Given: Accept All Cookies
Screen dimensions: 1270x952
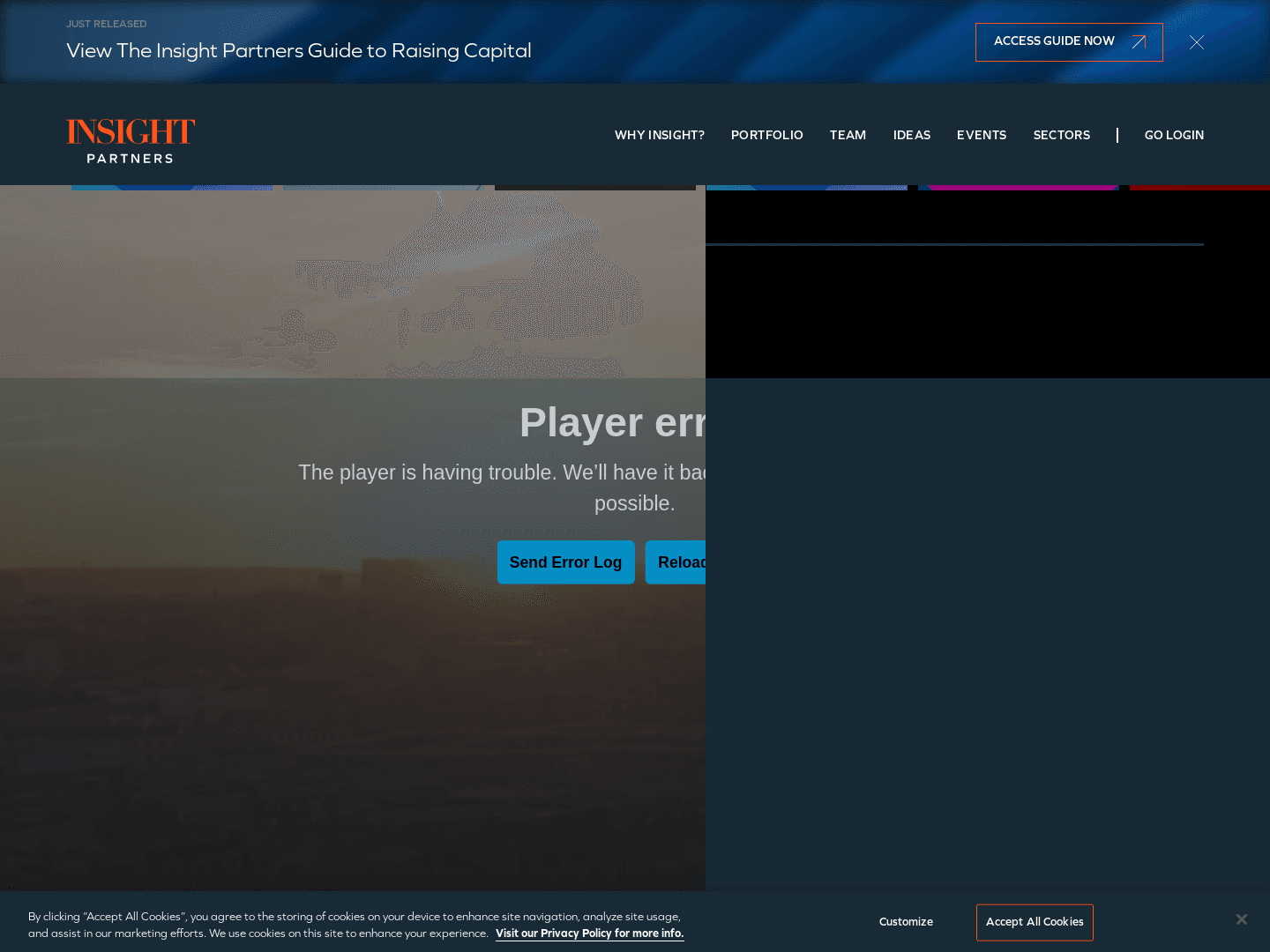Looking at the screenshot, I should click(1035, 922).
